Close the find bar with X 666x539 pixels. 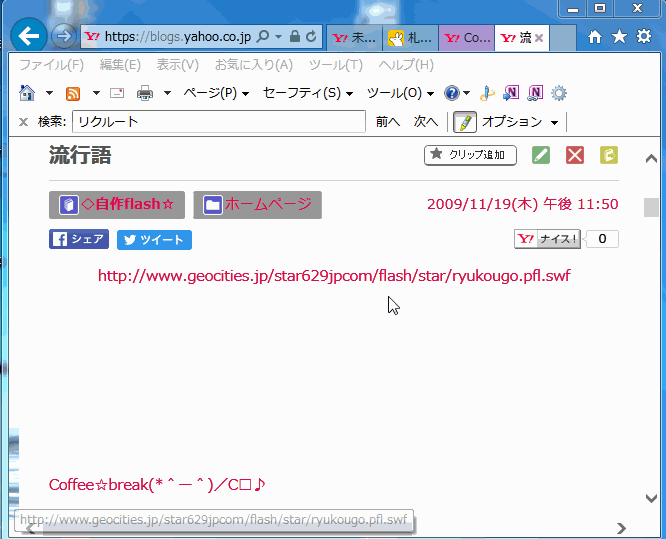click(23, 122)
